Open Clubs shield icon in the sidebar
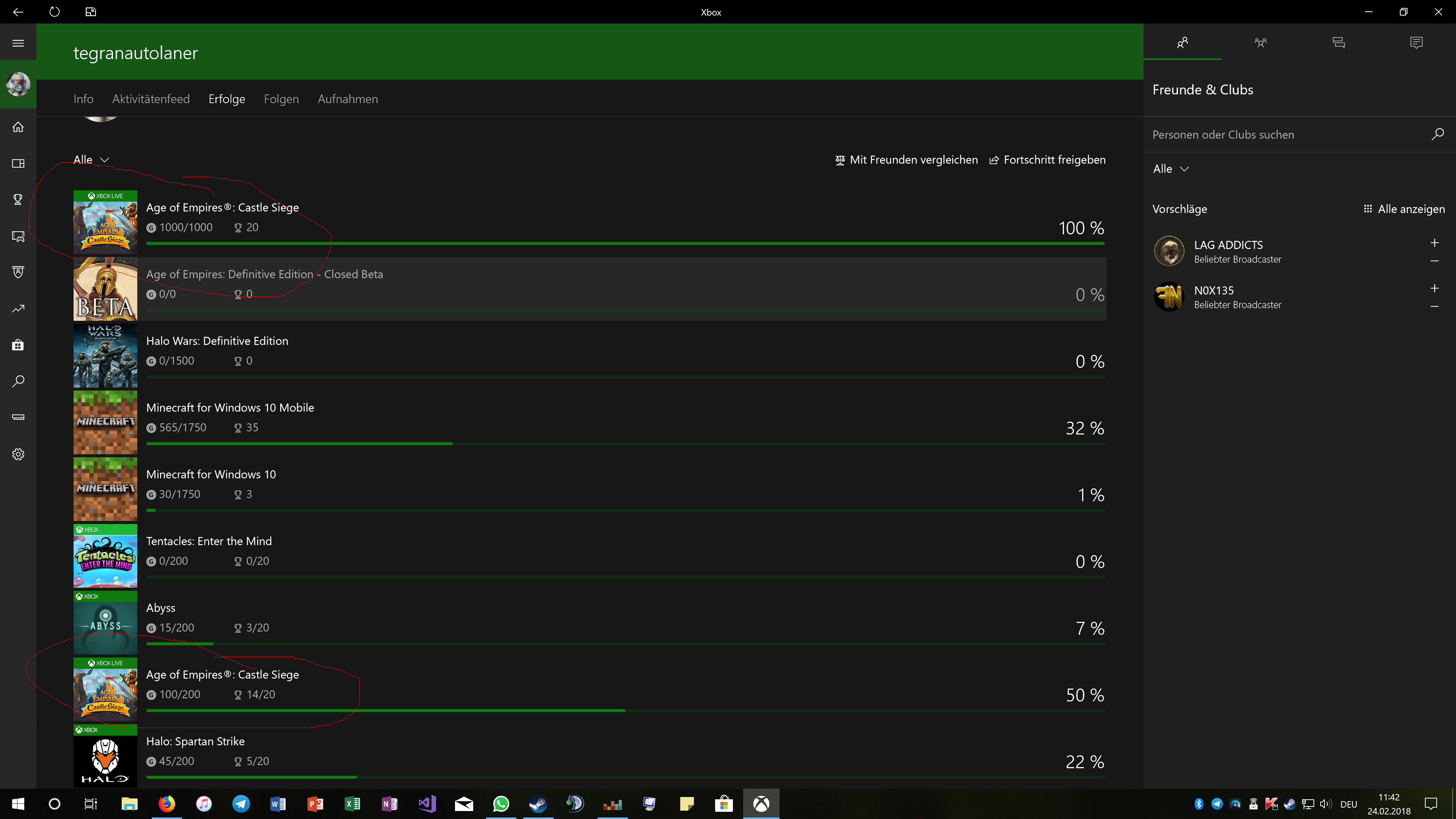 pos(18,273)
